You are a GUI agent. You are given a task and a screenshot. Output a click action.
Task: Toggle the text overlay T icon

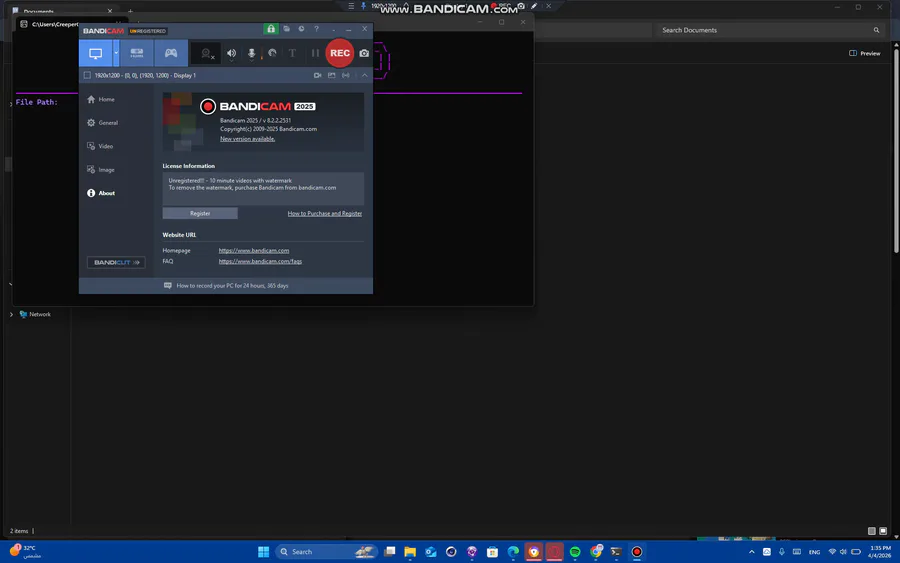pos(292,53)
